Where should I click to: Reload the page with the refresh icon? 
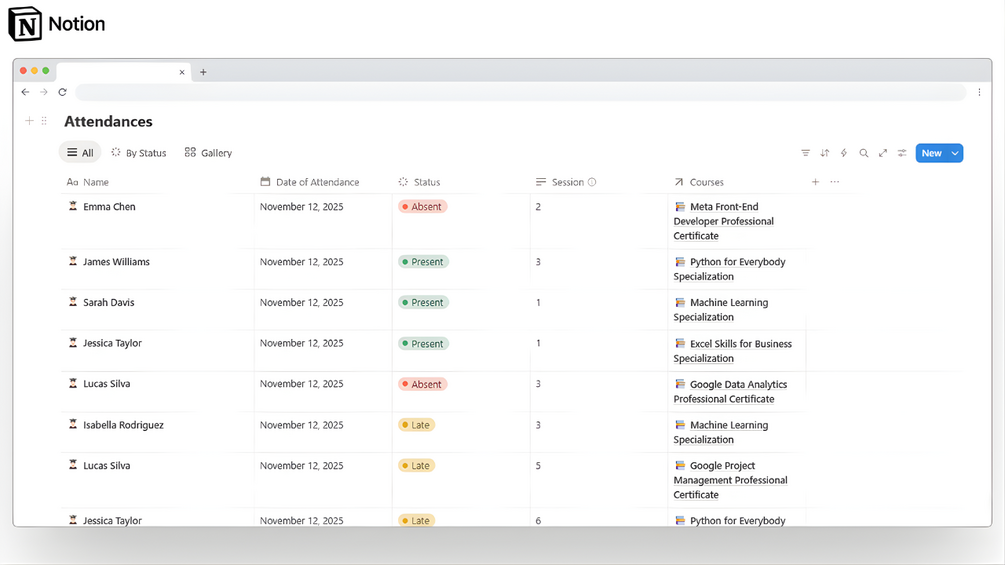pyautogui.click(x=62, y=92)
